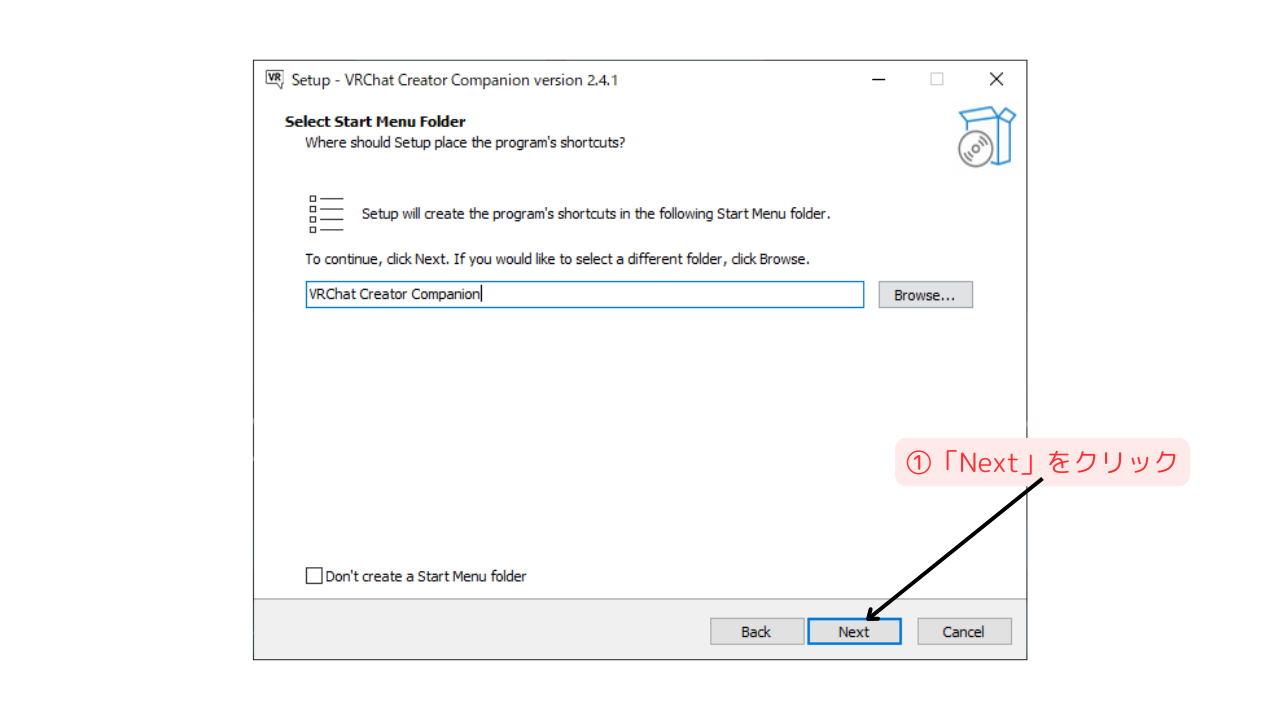This screenshot has height=720, width=1280.
Task: Click "Where should Setup place" subtitle text
Action: point(465,143)
